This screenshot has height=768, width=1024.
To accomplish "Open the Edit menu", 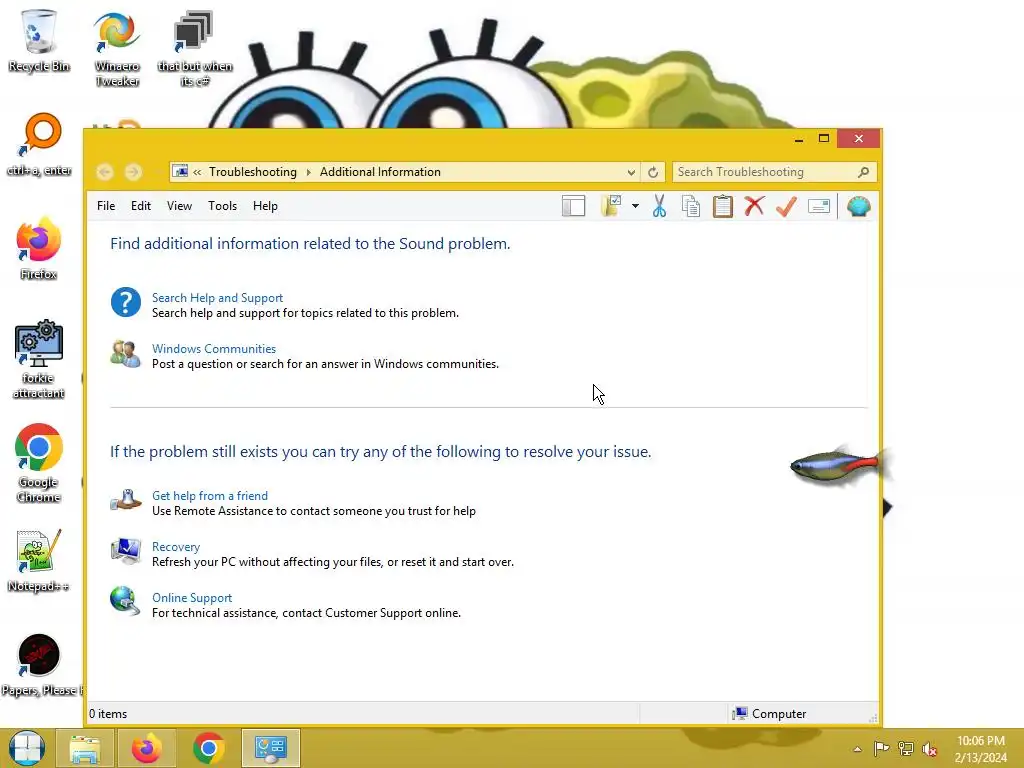I will tap(140, 206).
